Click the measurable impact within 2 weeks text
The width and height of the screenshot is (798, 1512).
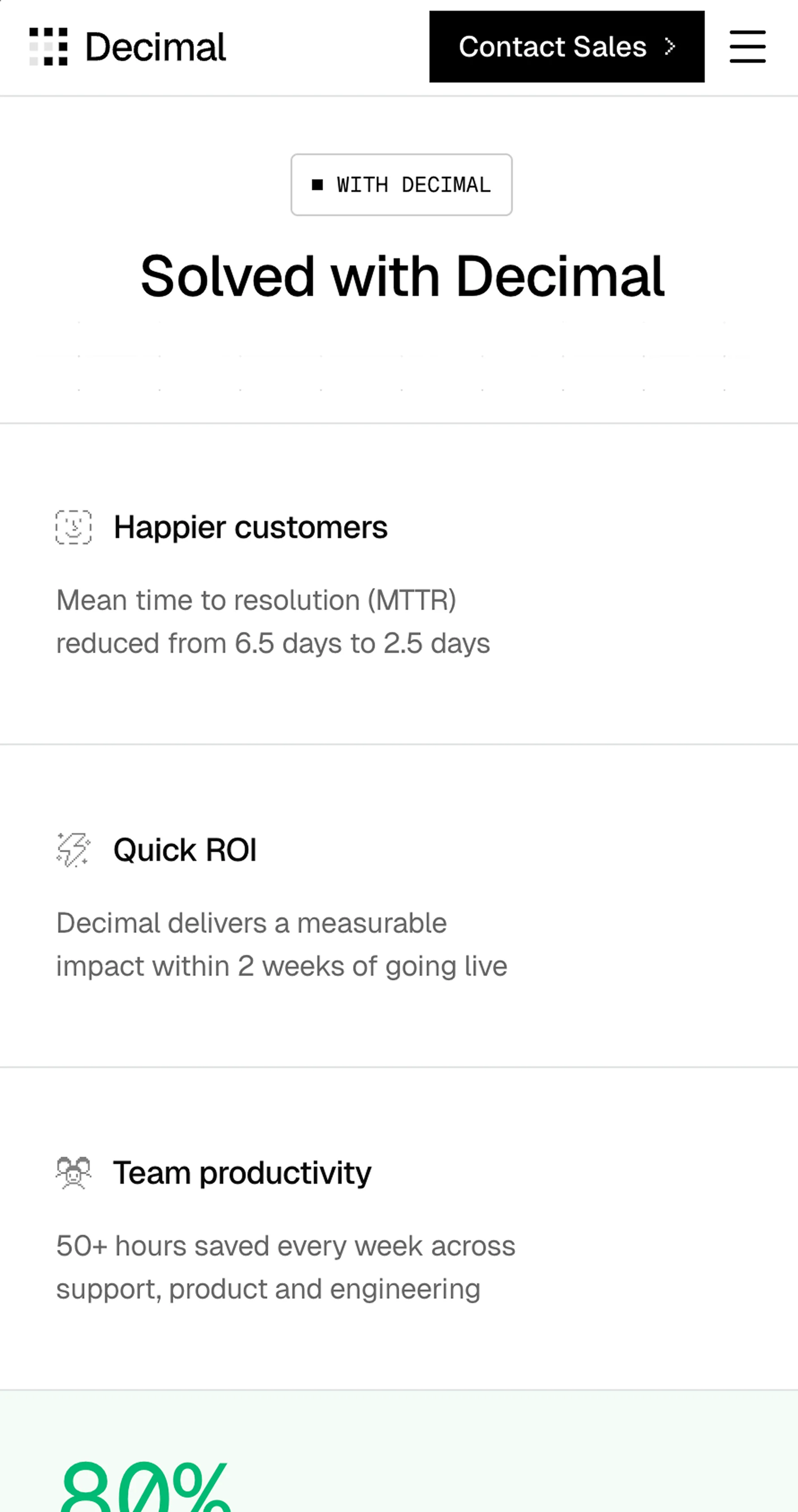tap(282, 944)
